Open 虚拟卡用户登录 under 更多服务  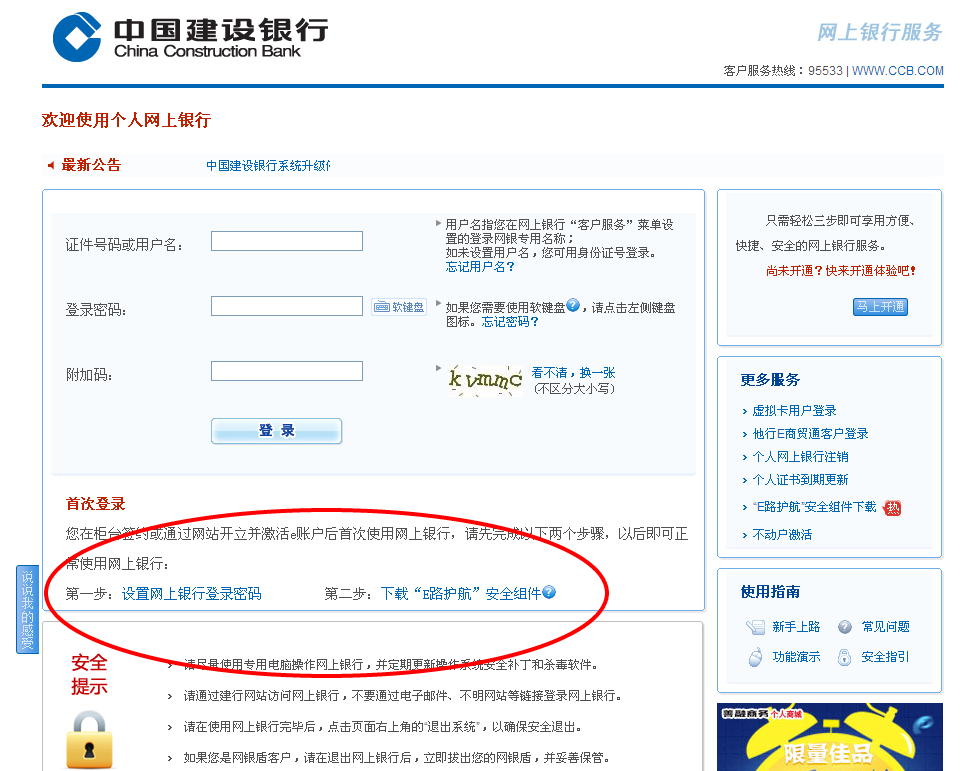pos(795,411)
